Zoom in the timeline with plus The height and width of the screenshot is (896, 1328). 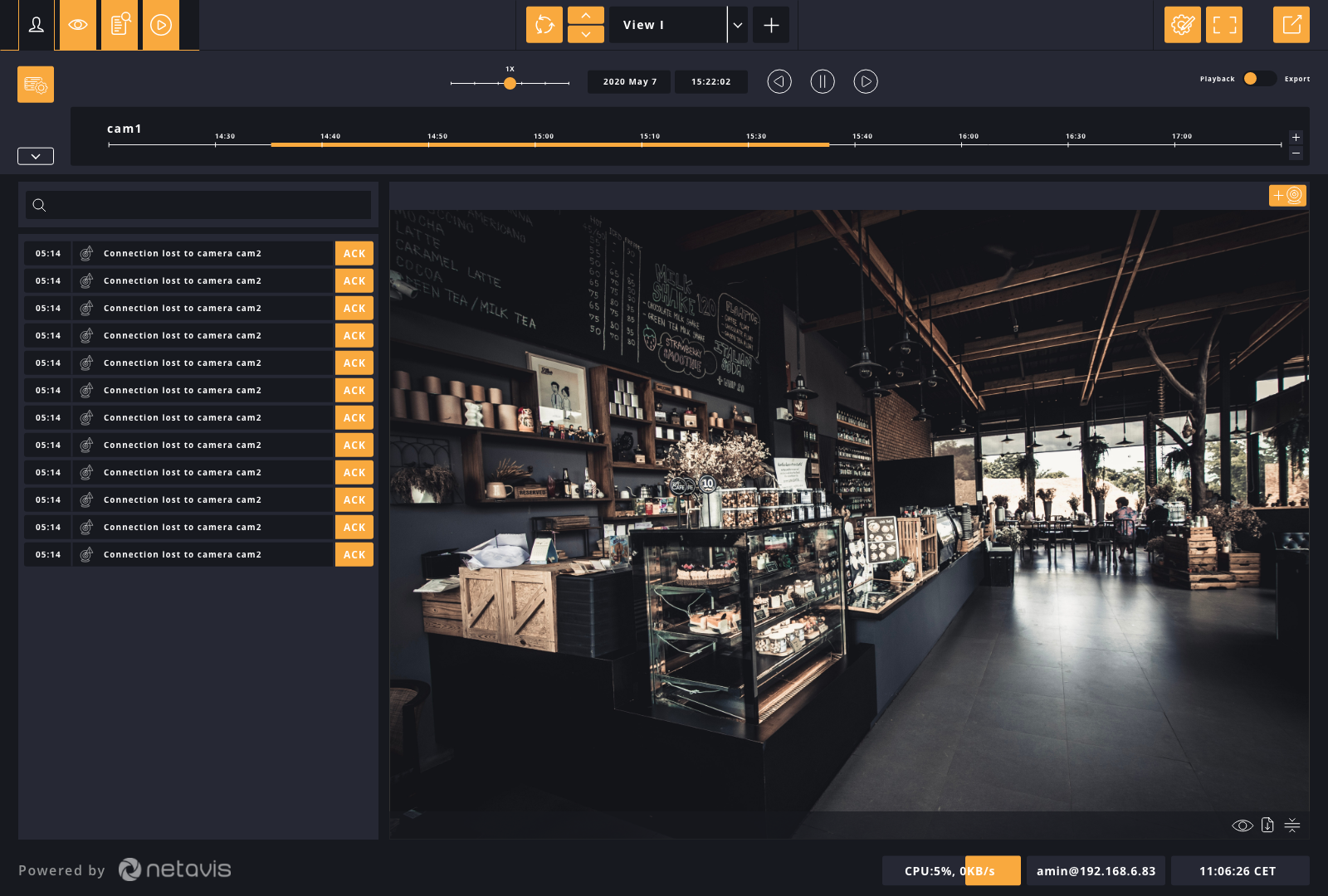click(1296, 137)
